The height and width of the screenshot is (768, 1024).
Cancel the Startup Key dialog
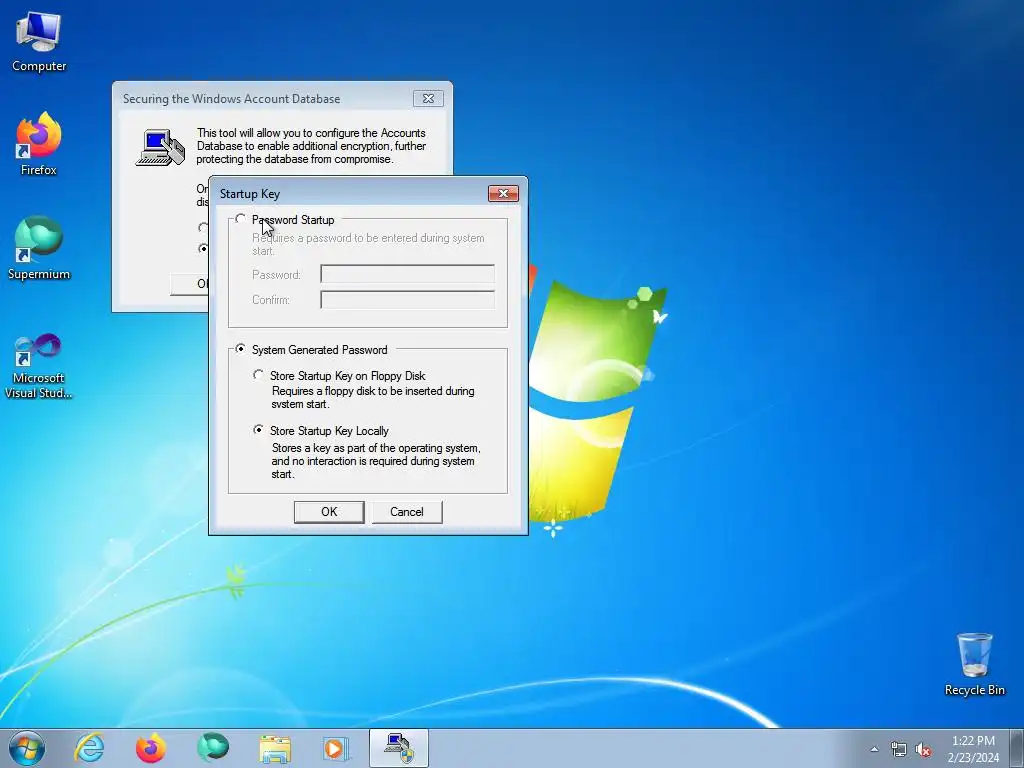coord(407,512)
